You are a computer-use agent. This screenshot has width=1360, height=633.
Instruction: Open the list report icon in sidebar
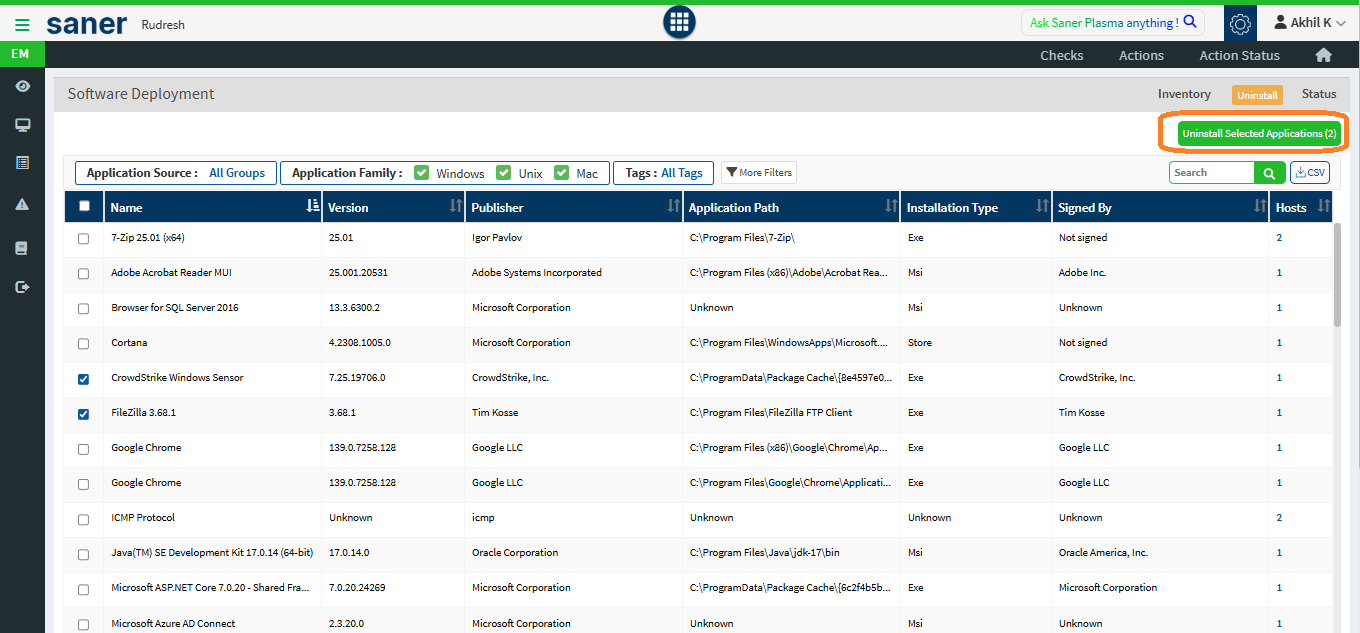point(22,162)
